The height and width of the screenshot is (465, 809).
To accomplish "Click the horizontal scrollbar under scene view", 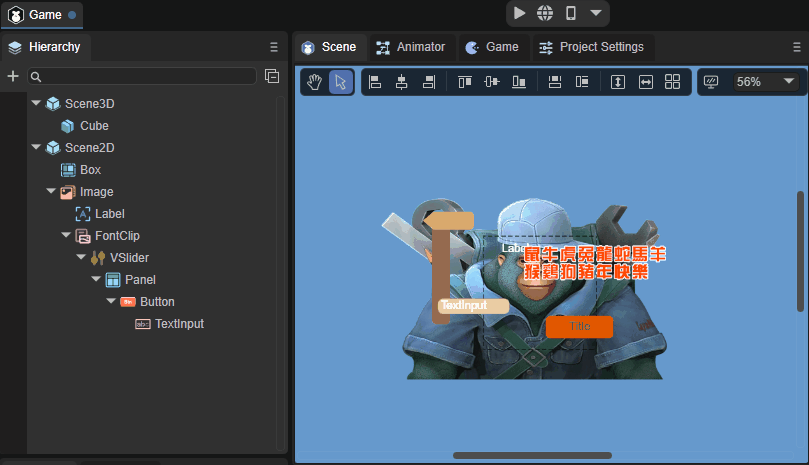I will [531, 455].
